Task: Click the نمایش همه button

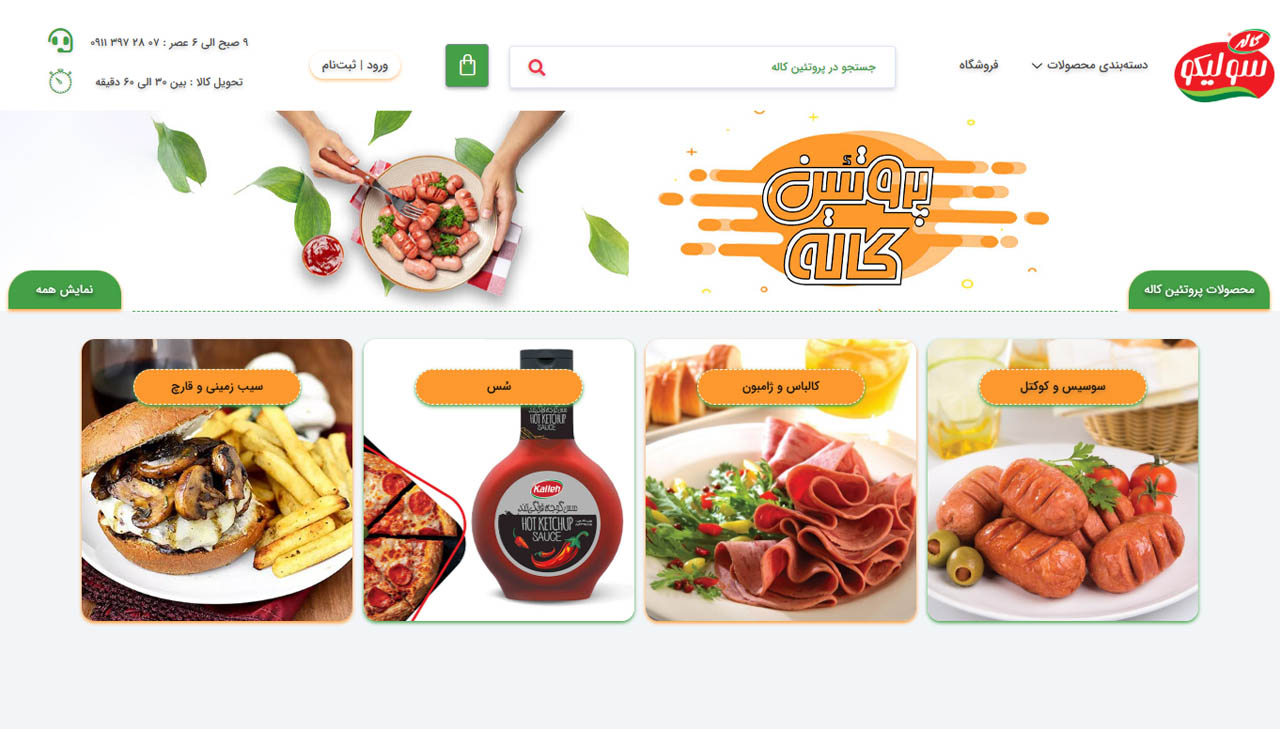Action: [65, 290]
